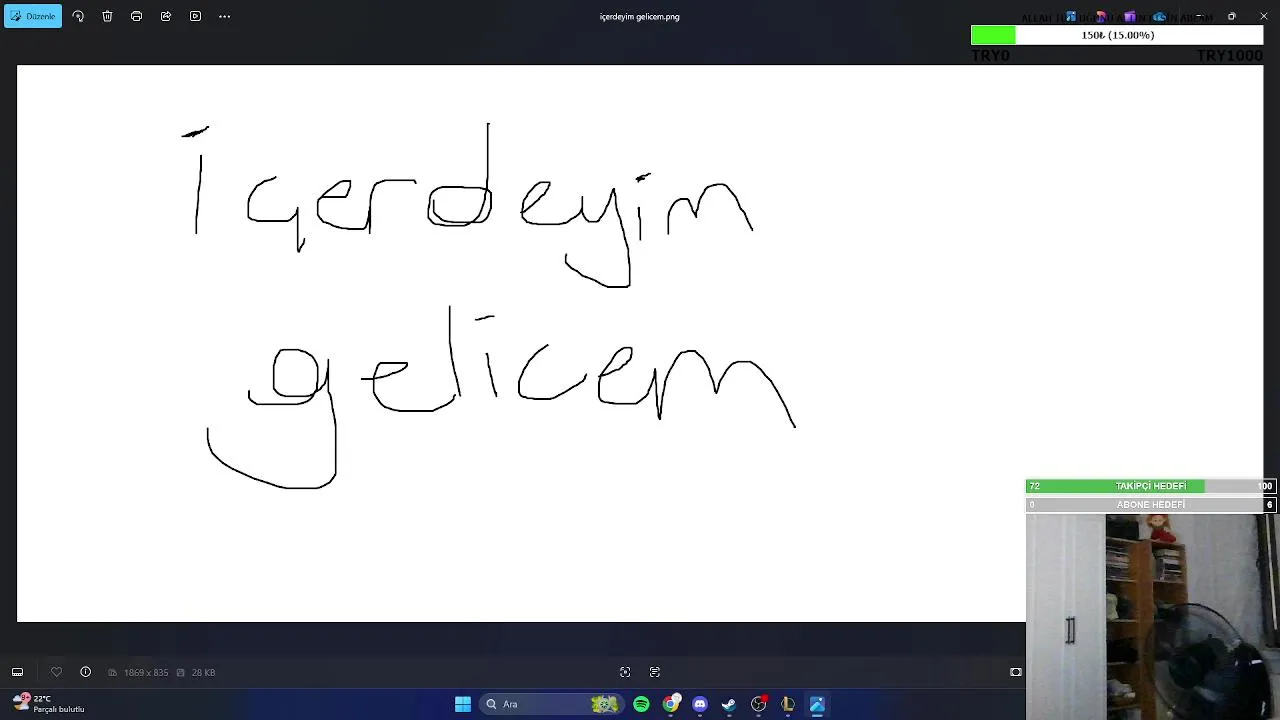Delete the image using the trash icon

coord(107,16)
